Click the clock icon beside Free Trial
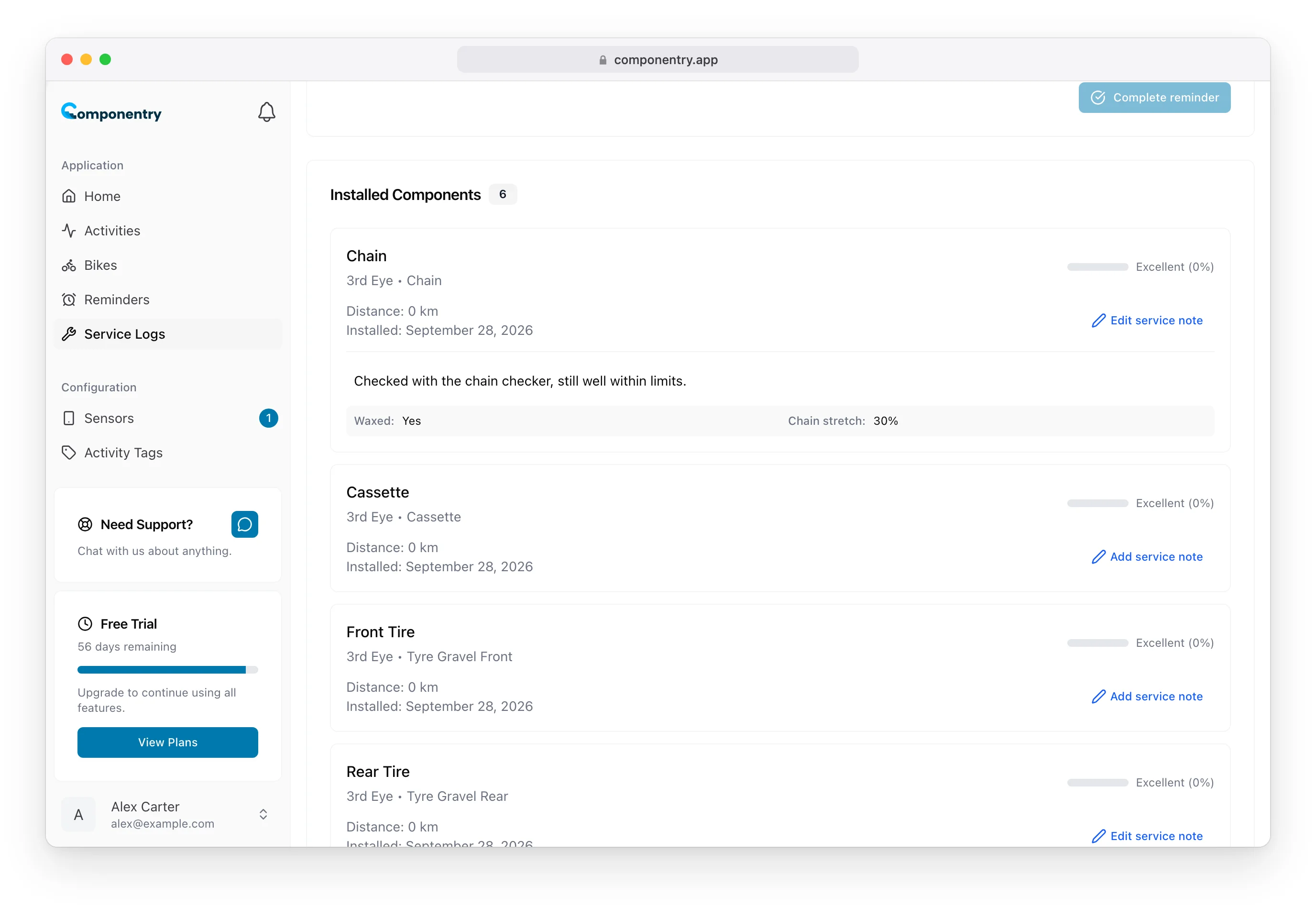This screenshot has height=908, width=1316. click(85, 624)
